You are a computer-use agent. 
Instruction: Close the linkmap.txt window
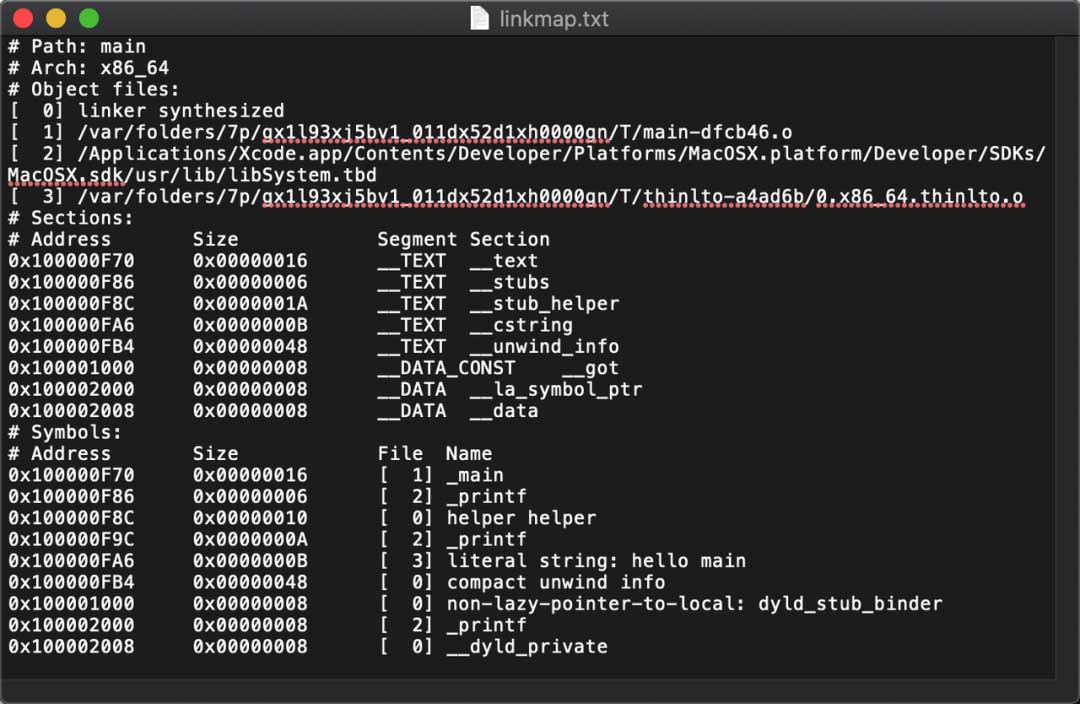point(23,18)
